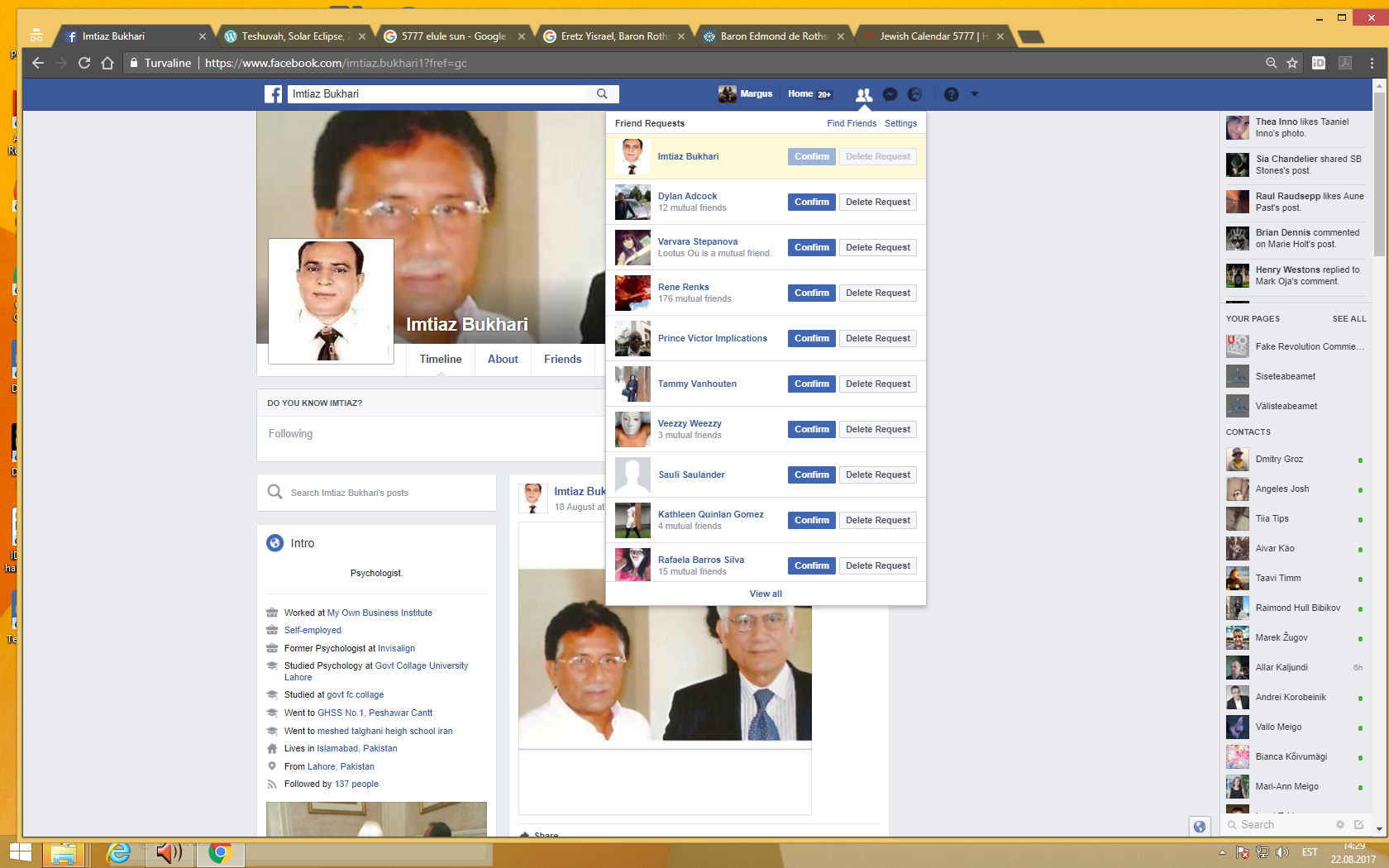Delete Kathleen Quinlan Gomez's request
Screen dimensions: 1389x868
878,520
